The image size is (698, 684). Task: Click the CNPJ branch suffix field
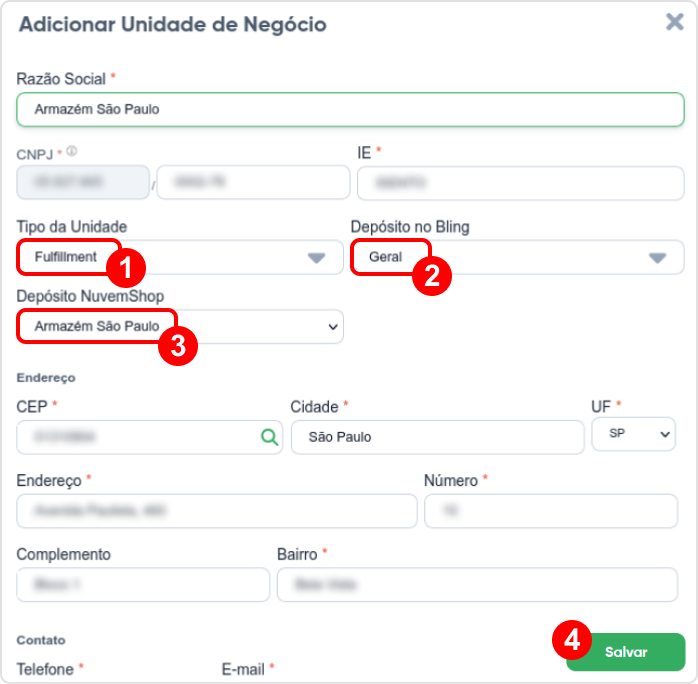point(253,182)
